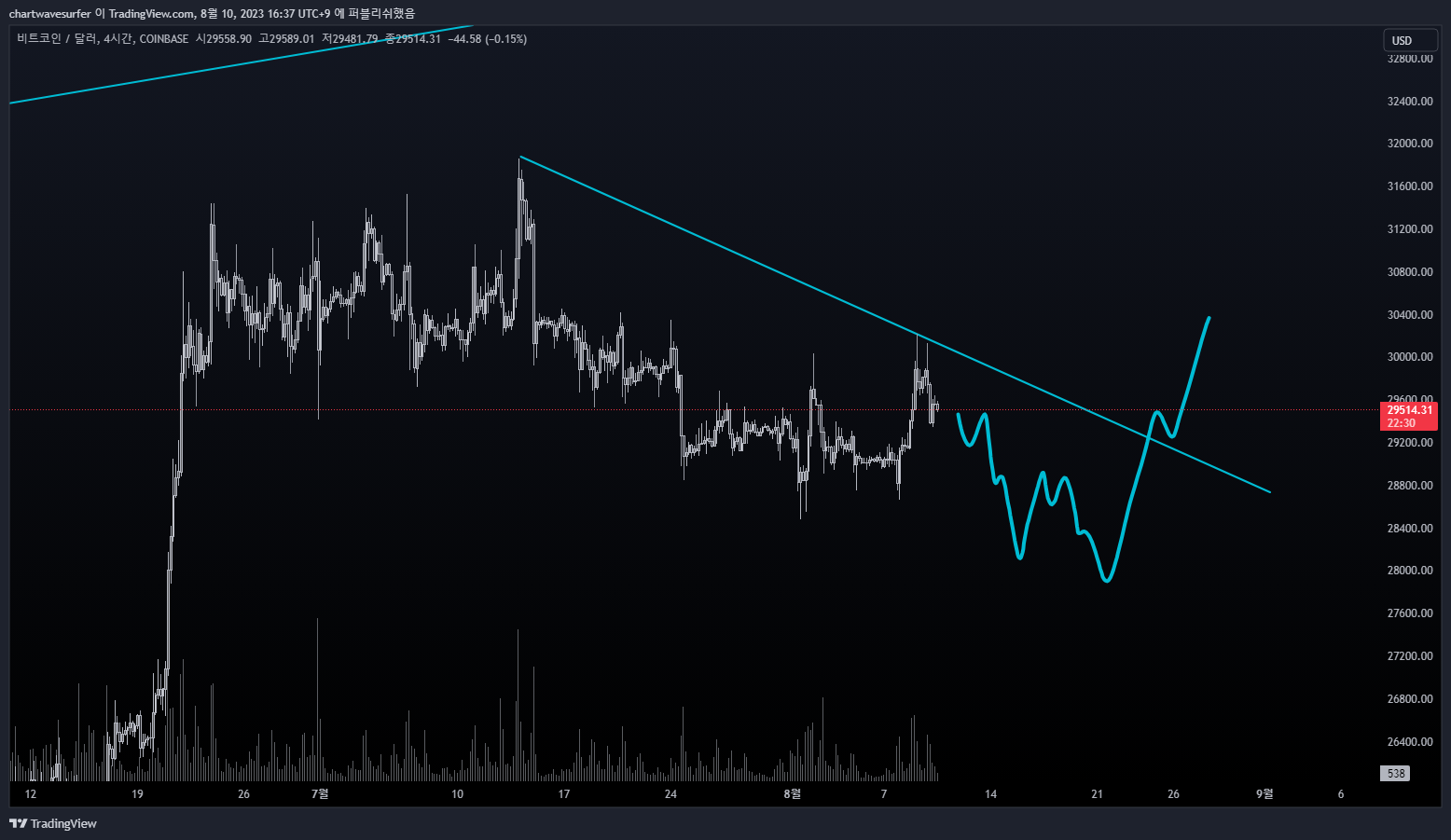Click the high value 고29589.01

pyautogui.click(x=286, y=39)
